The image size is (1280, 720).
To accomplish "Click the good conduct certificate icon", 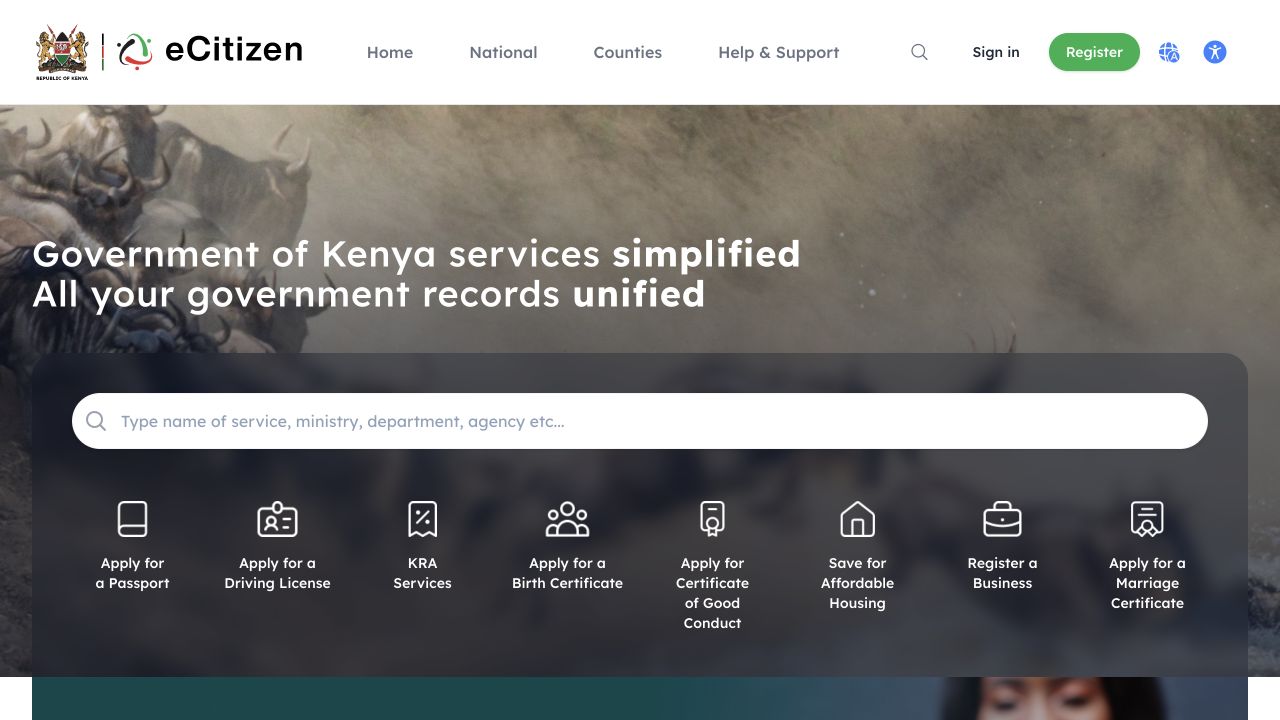I will 712,519.
